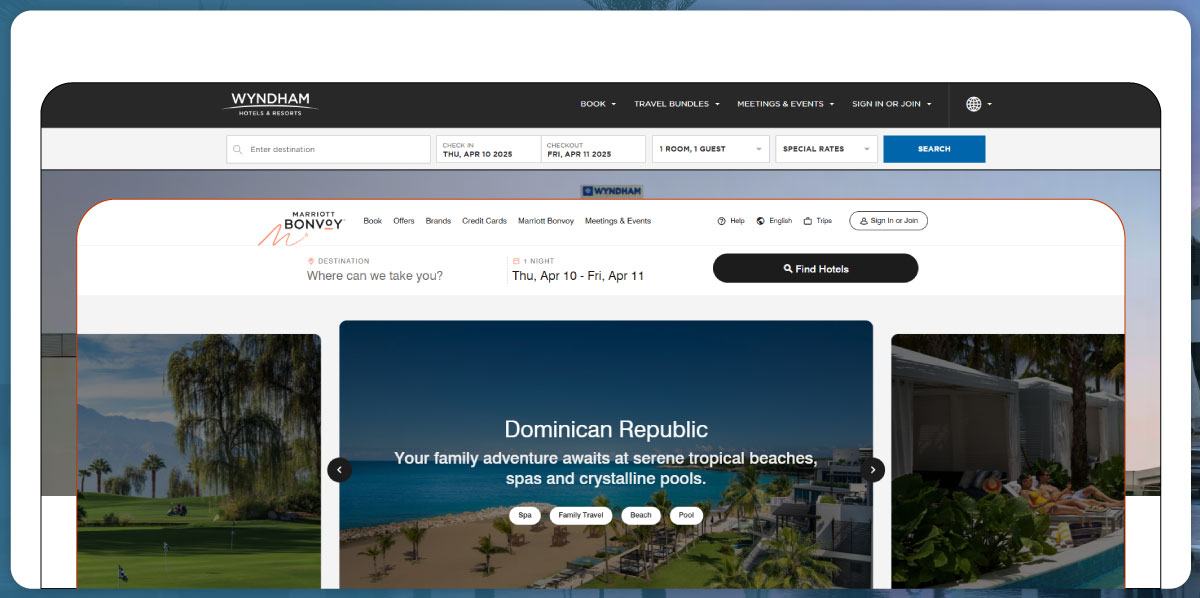
Task: Expand Wyndham Meetings & Events dropdown
Action: tap(785, 104)
